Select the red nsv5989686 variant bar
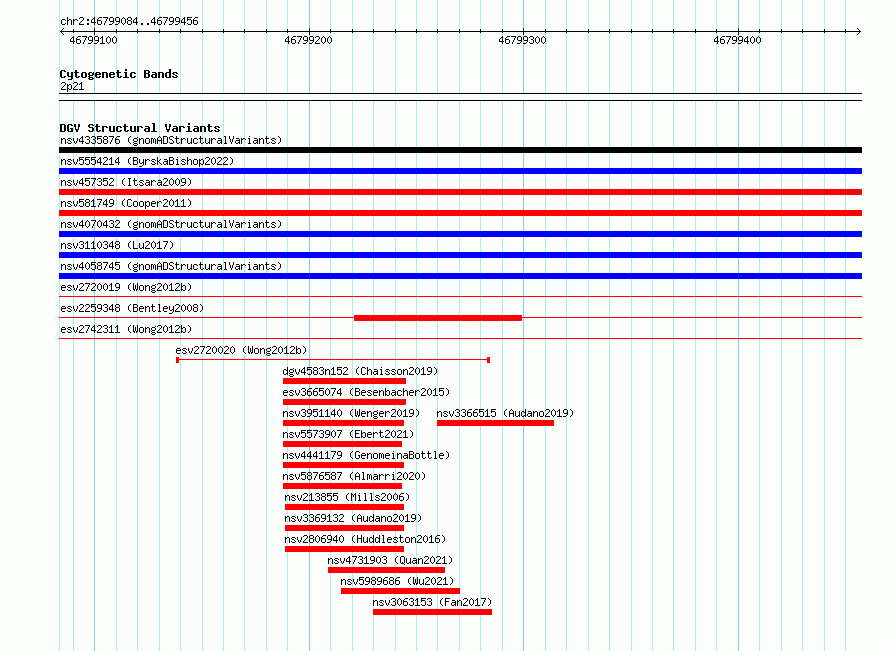Image resolution: width=890 pixels, height=651 pixels. click(401, 591)
